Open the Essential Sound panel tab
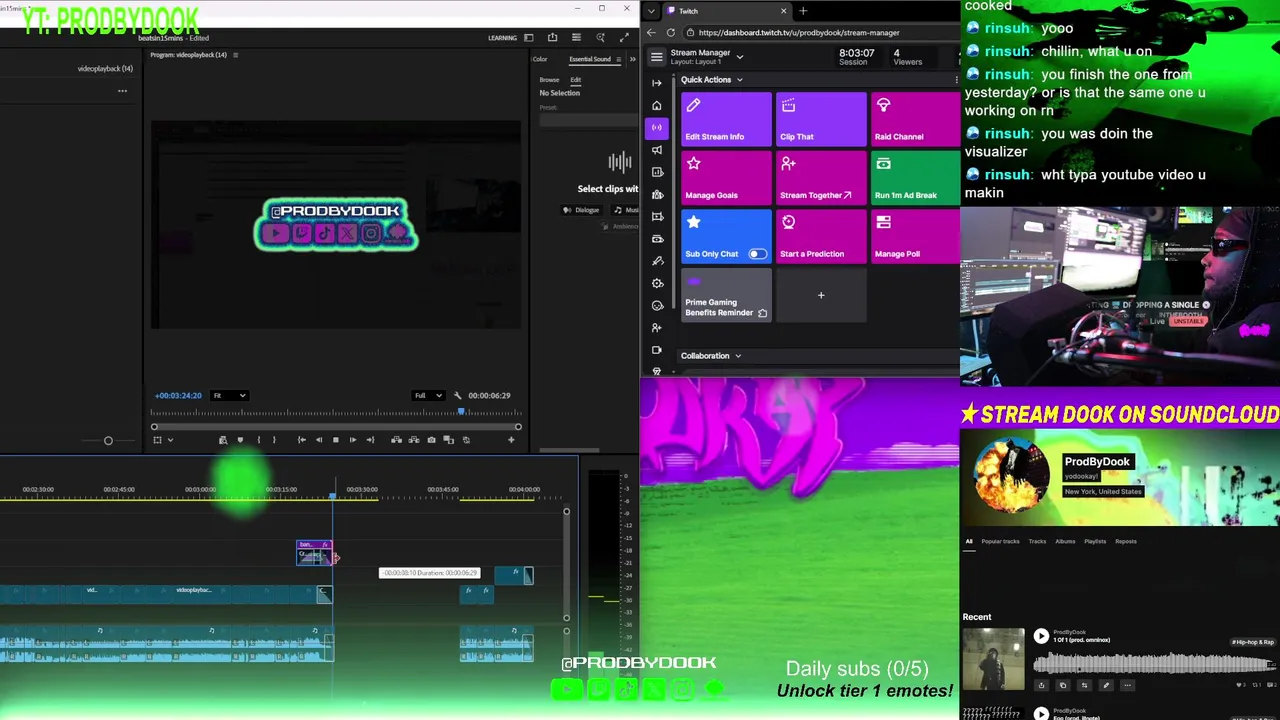1280x720 pixels. pyautogui.click(x=590, y=59)
